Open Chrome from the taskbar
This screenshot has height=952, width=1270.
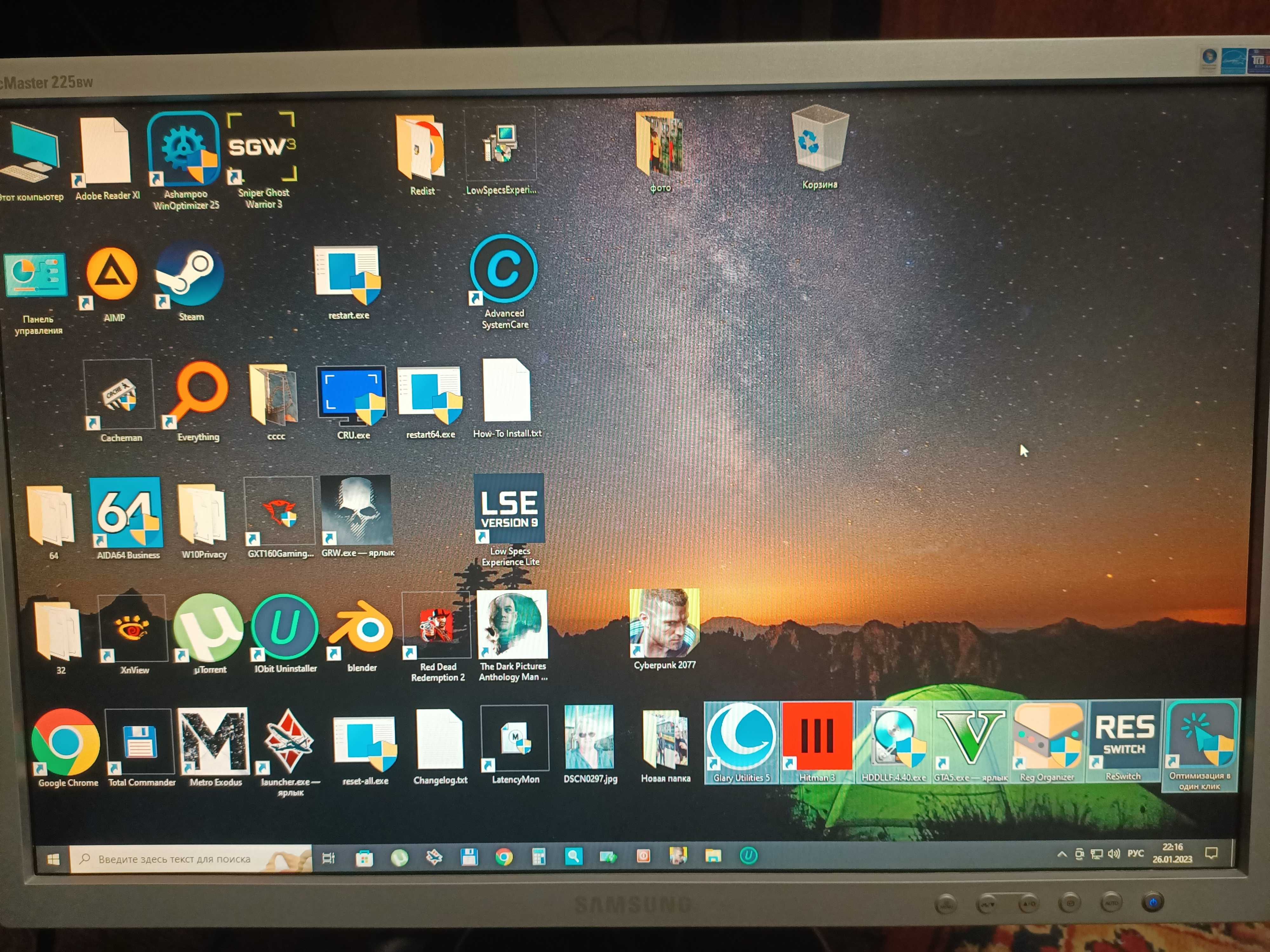pos(504,857)
